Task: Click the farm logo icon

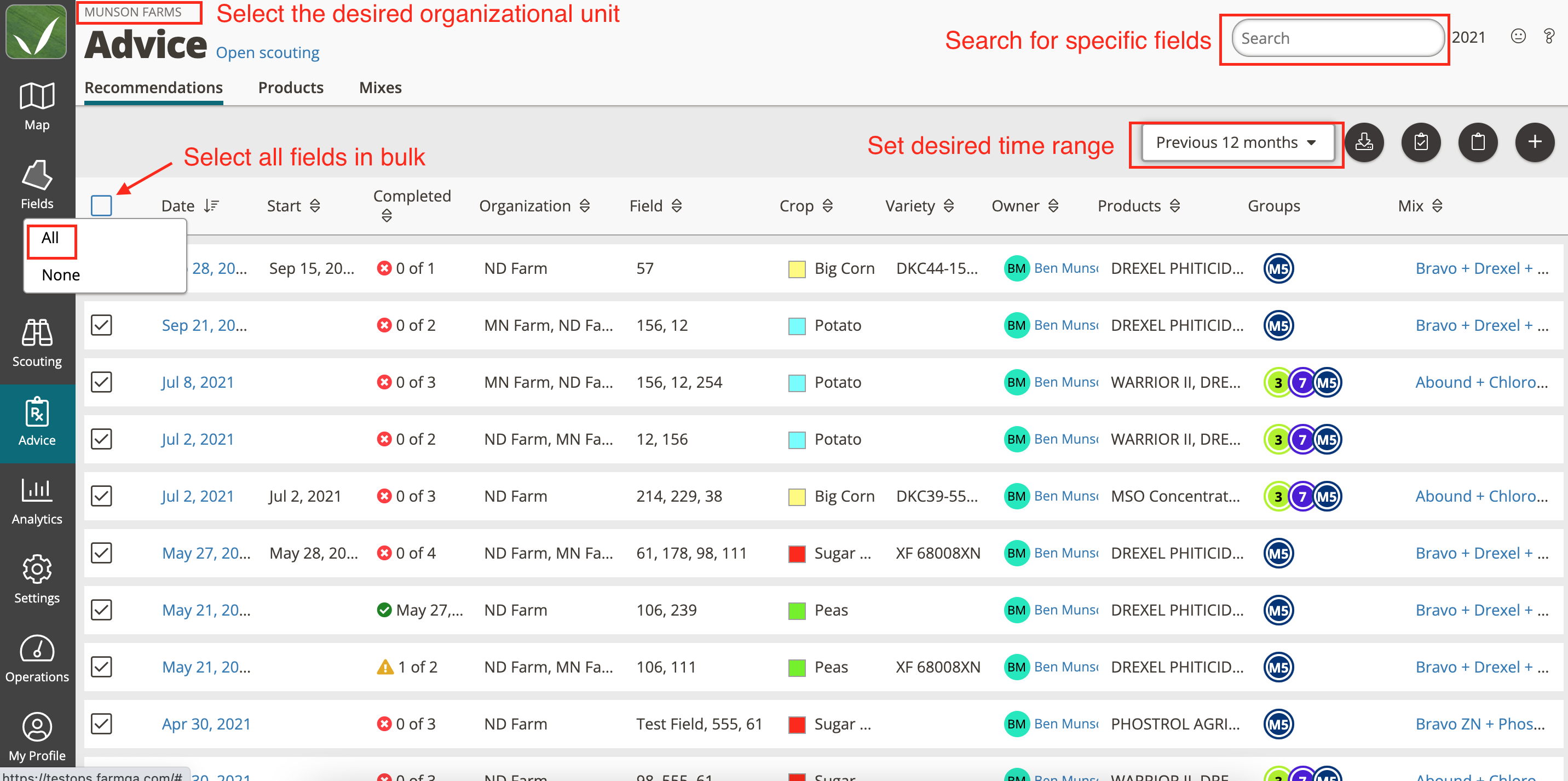Action: pos(37,32)
